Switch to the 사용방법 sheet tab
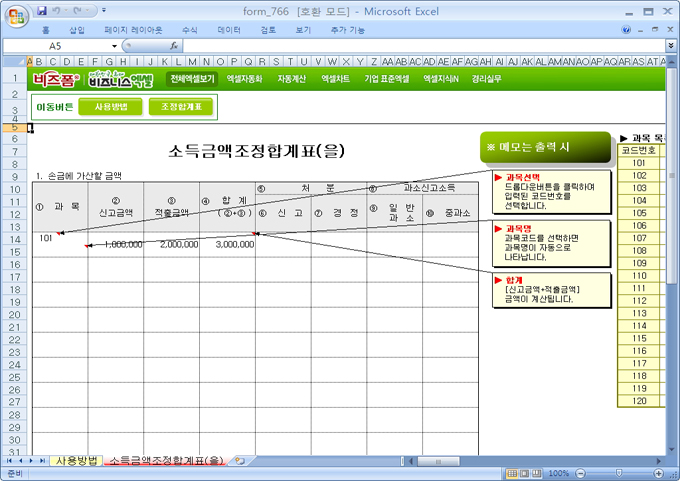Screen dimensions: 680x481 coord(77,460)
